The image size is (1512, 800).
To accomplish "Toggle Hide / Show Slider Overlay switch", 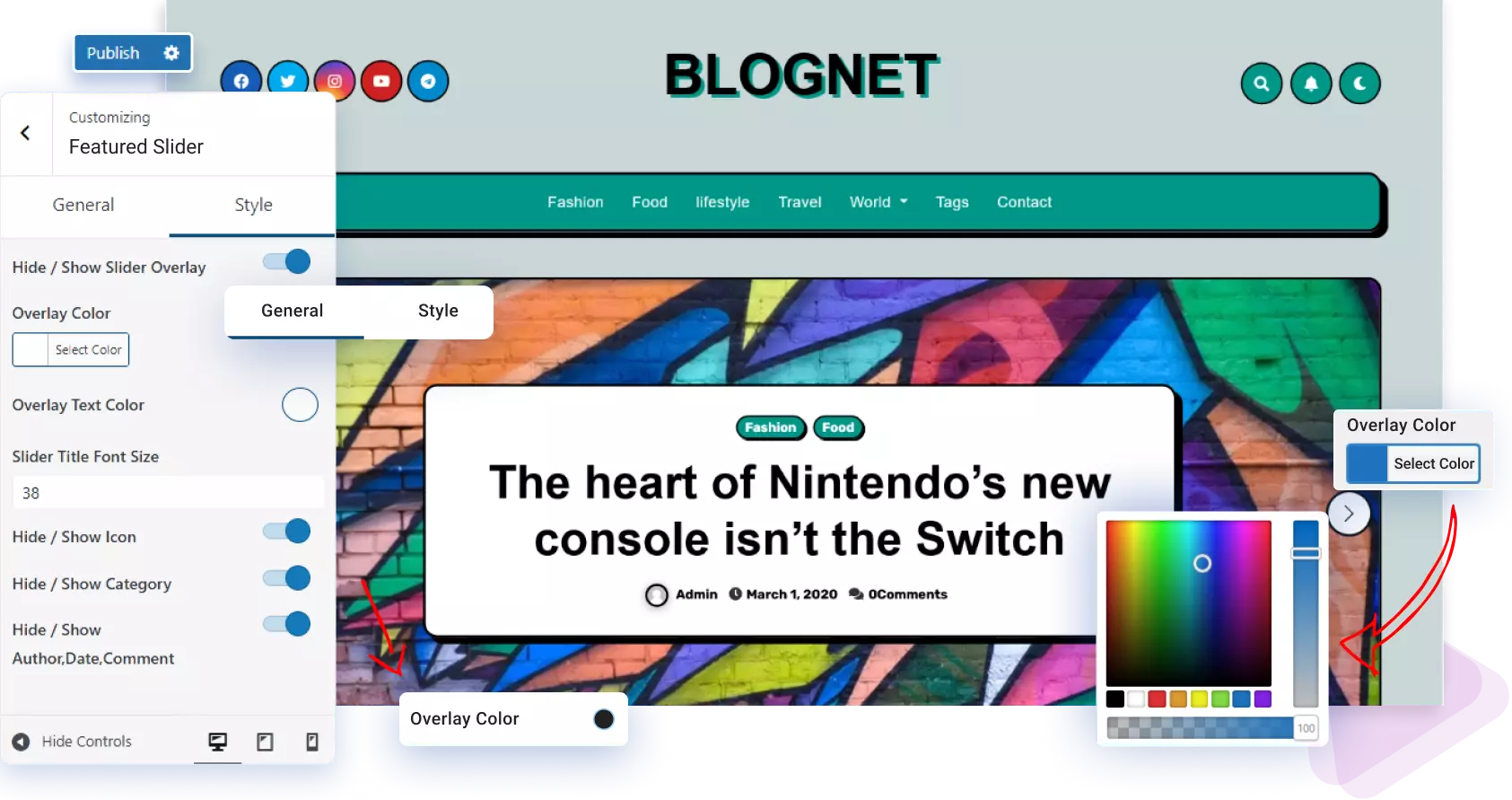I will (x=287, y=262).
